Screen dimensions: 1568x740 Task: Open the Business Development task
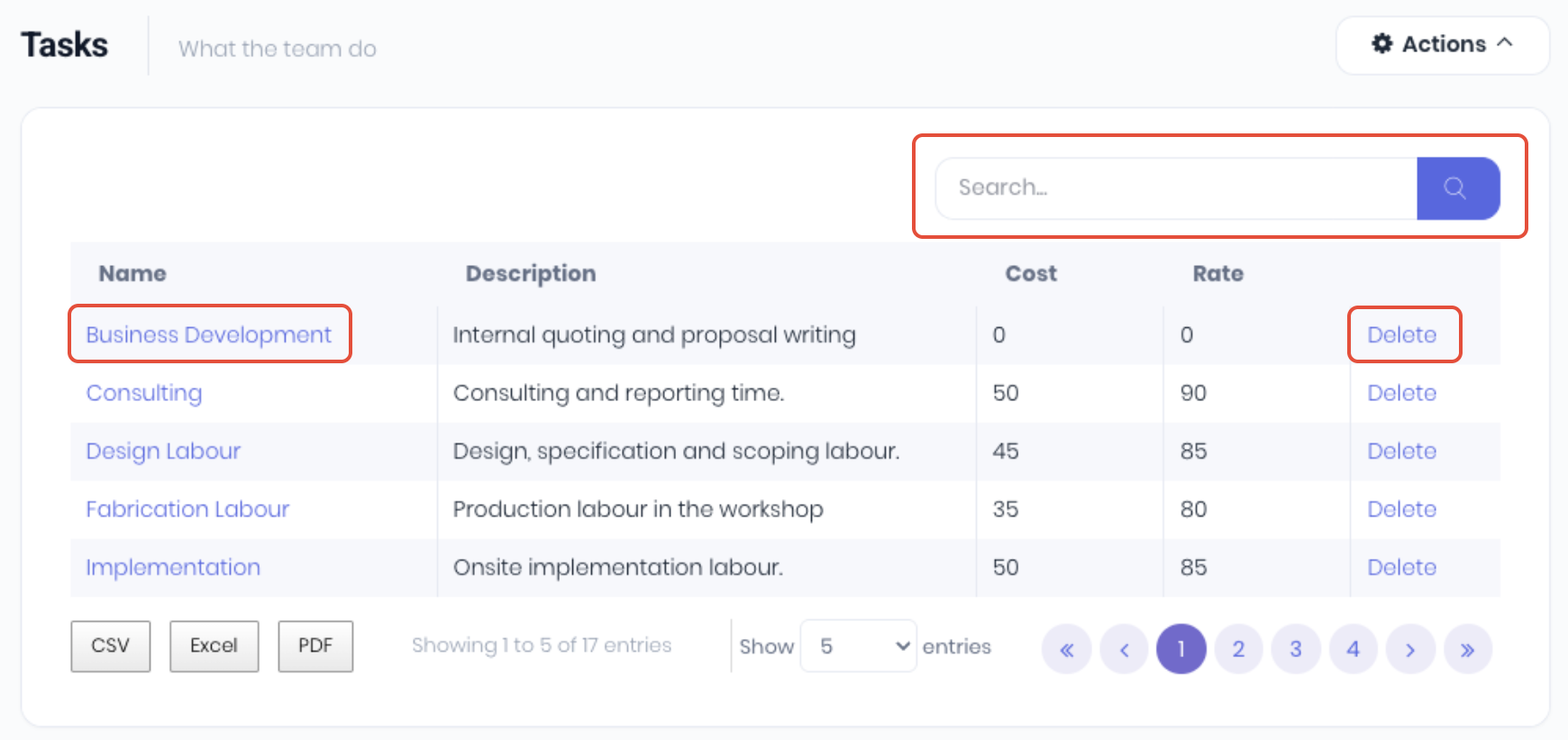point(209,334)
